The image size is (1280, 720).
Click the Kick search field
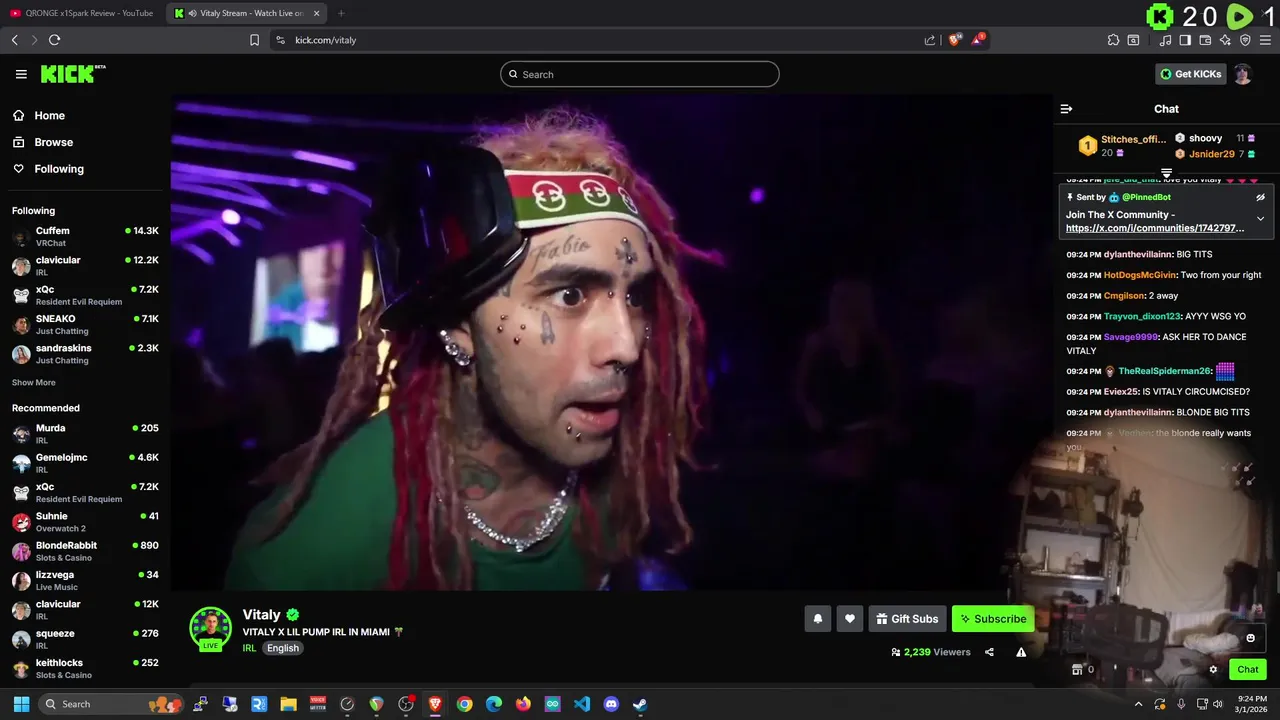pyautogui.click(x=640, y=74)
